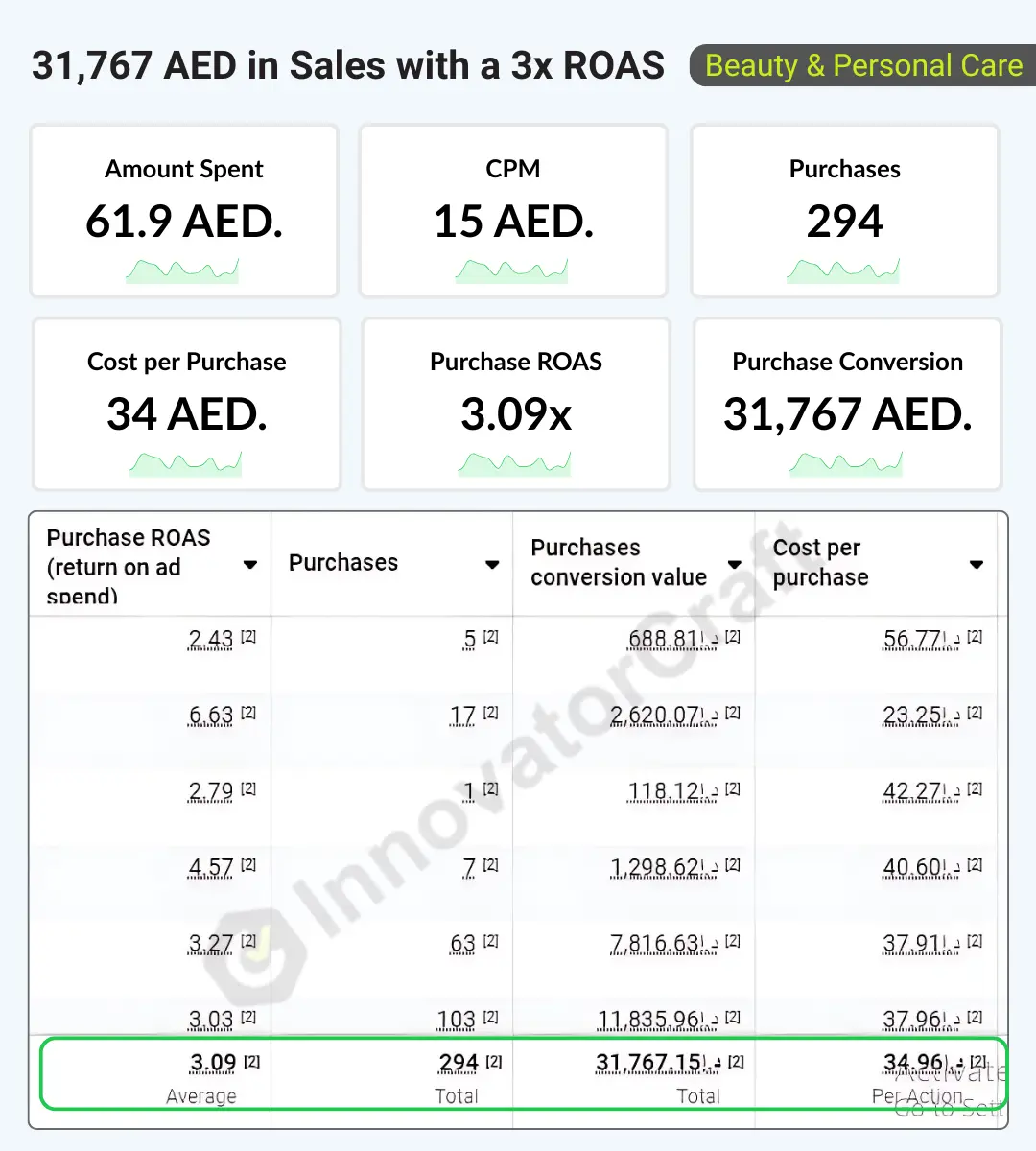The image size is (1036, 1151).
Task: Click footnote marker beside 2.43 ROAS
Action: coord(248,637)
